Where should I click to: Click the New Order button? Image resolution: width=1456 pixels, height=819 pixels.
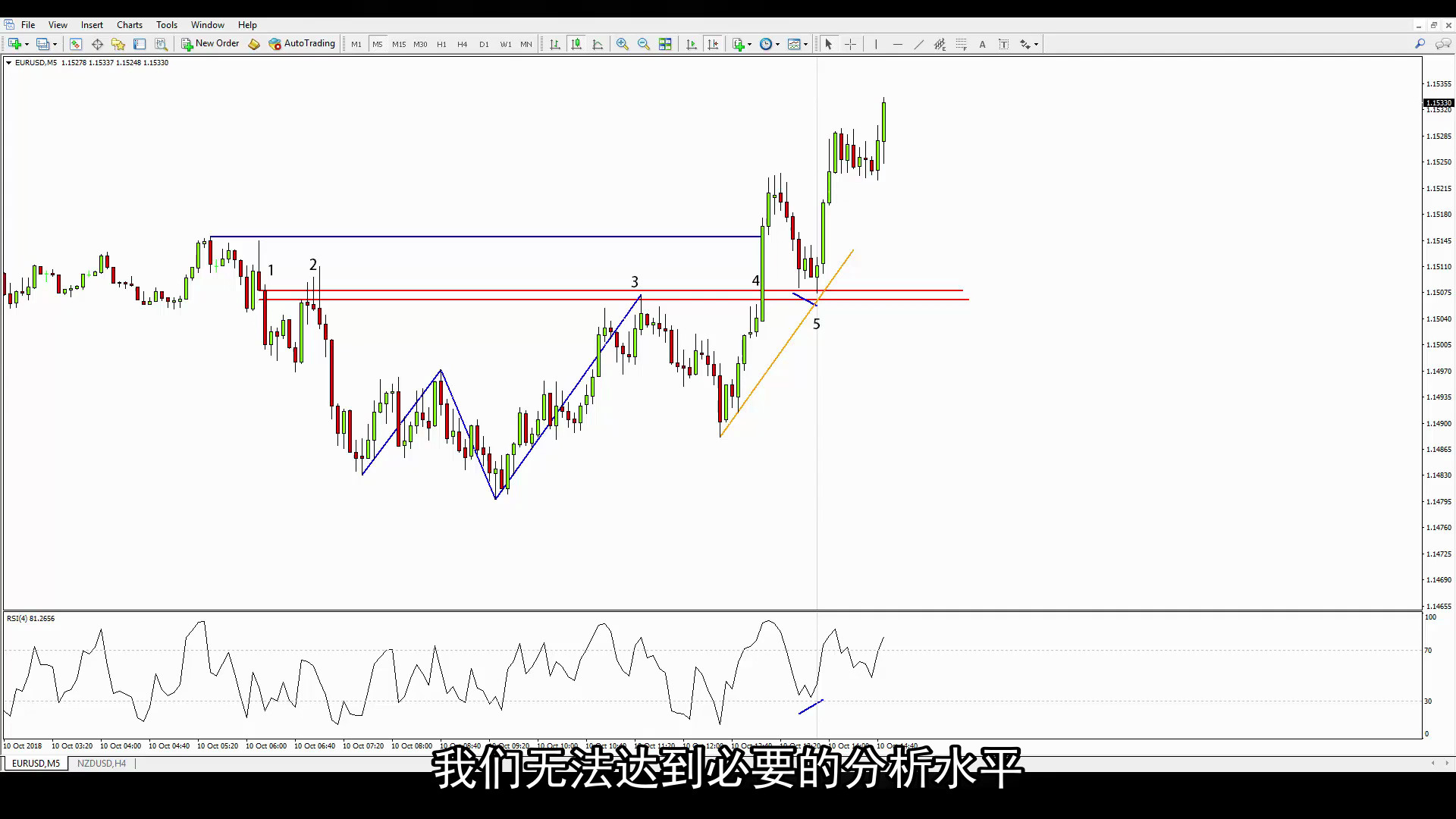(210, 44)
